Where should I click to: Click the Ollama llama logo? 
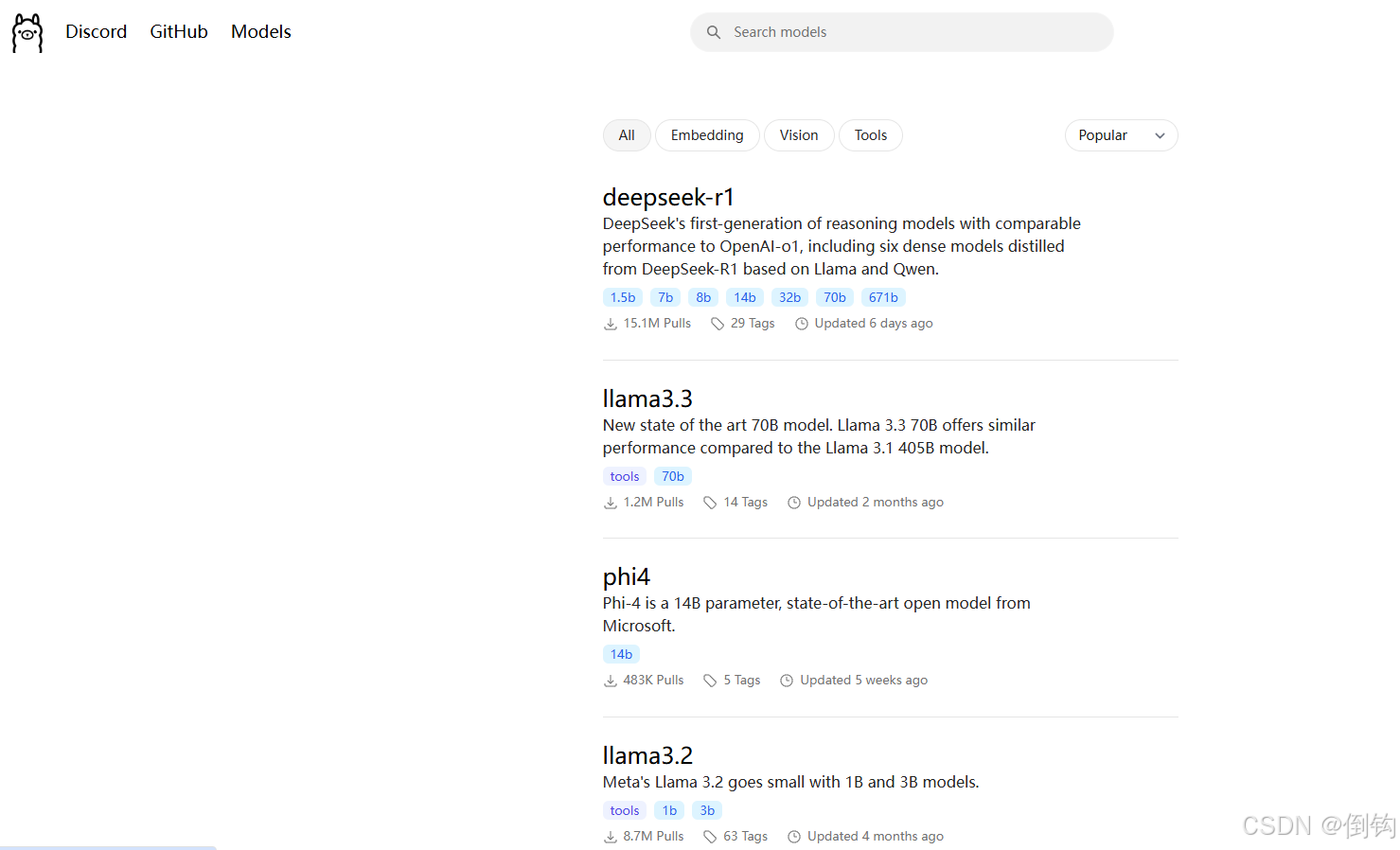pos(27,32)
